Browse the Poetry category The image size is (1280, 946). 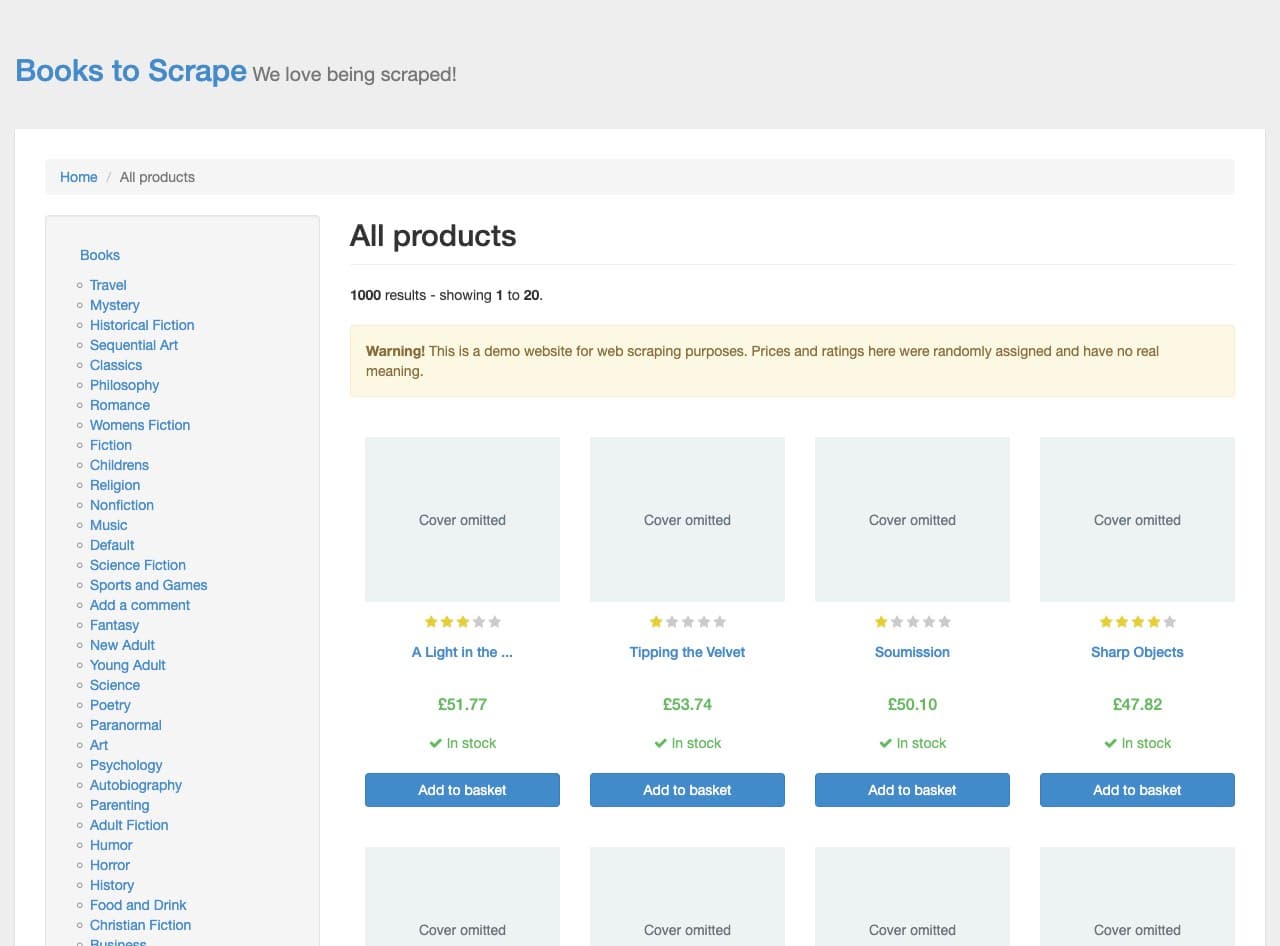click(110, 705)
